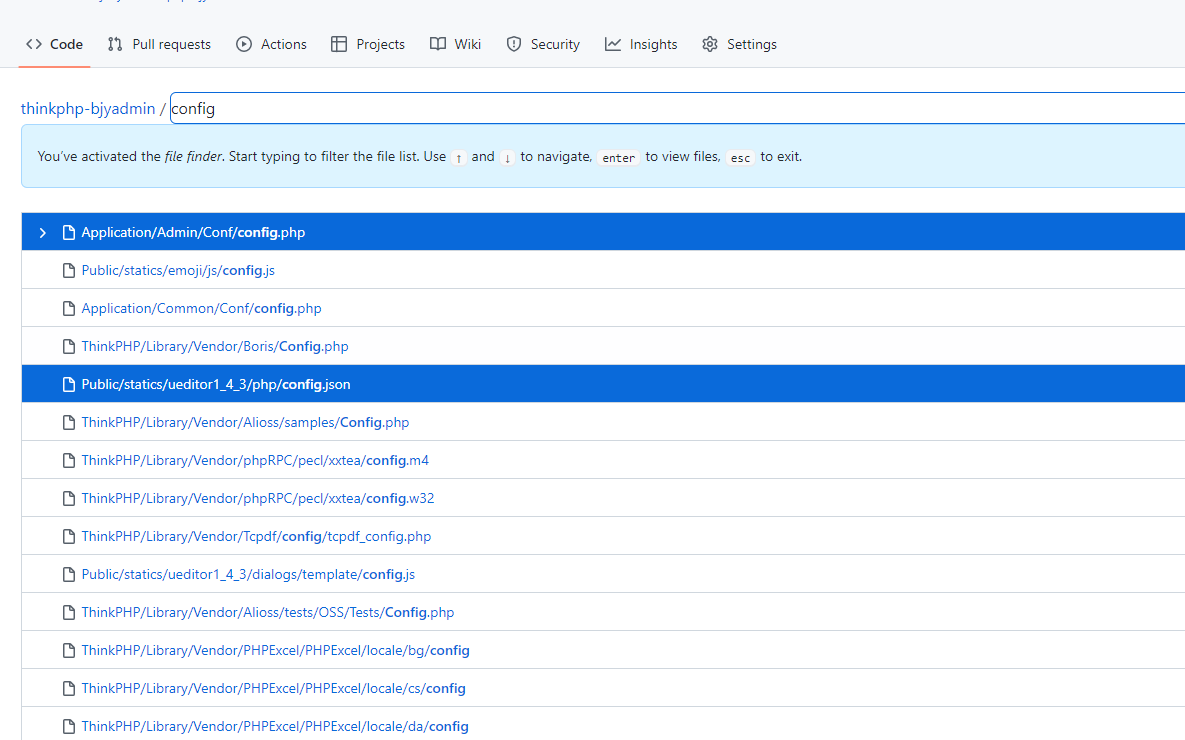Open Alioss/tests/OSS/Tests/Config.php file
The image size is (1185, 740).
pyautogui.click(x=268, y=612)
